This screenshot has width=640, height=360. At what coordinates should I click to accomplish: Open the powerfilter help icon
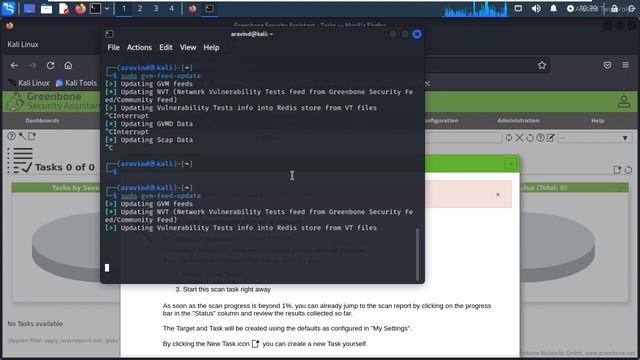tap(540, 138)
